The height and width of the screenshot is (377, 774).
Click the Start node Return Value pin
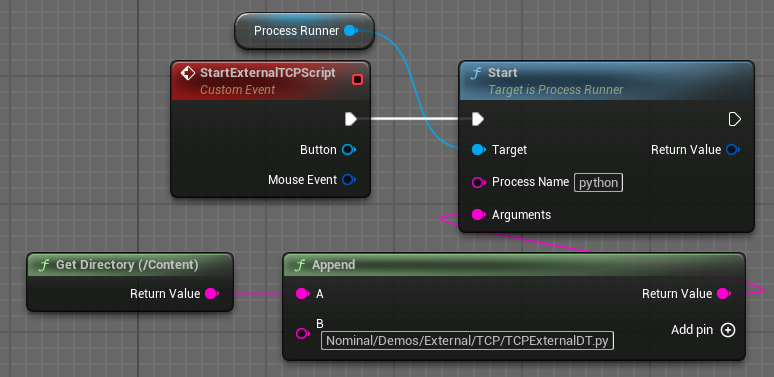pyautogui.click(x=733, y=150)
